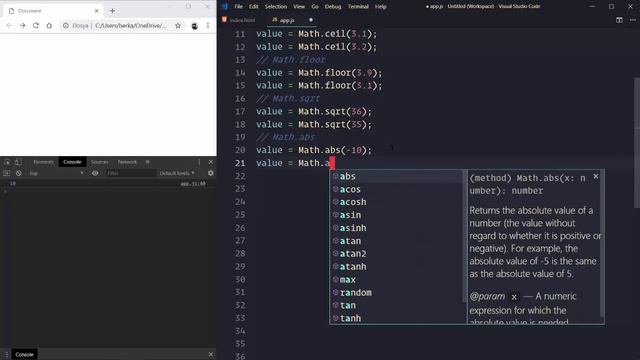Switch to index.html editor tab
Viewport: 640px width, 360px height.
tap(239, 20)
